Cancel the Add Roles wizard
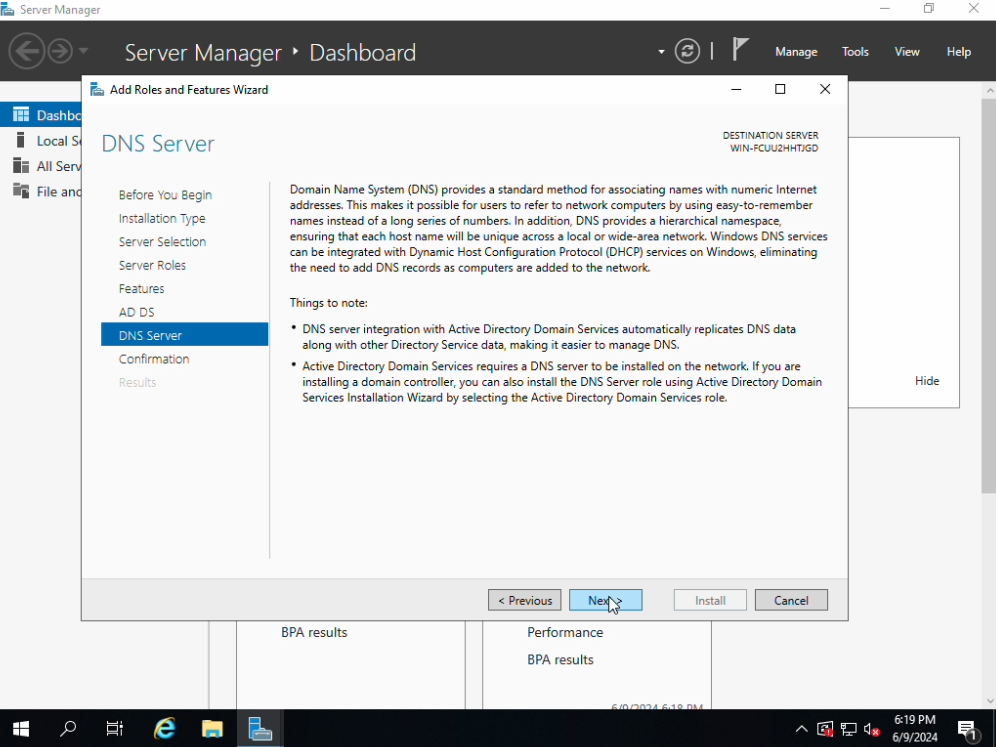Viewport: 996px width, 747px height. (x=791, y=600)
